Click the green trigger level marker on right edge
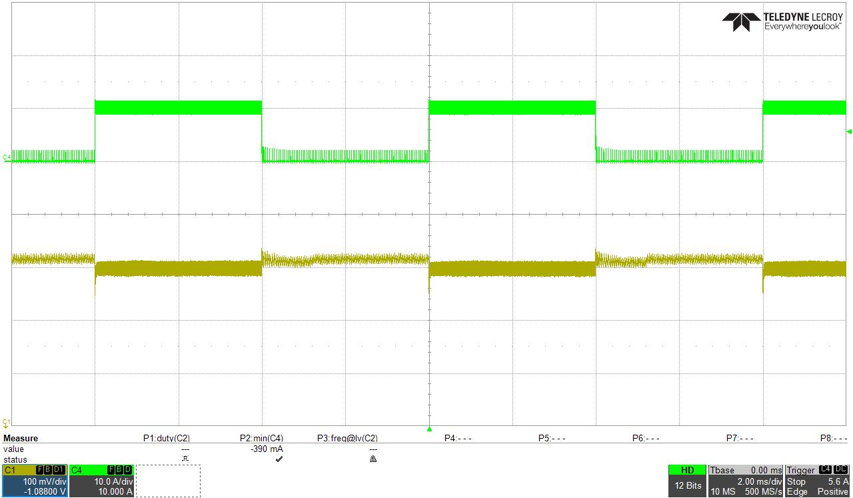The width and height of the screenshot is (853, 498). [848, 132]
